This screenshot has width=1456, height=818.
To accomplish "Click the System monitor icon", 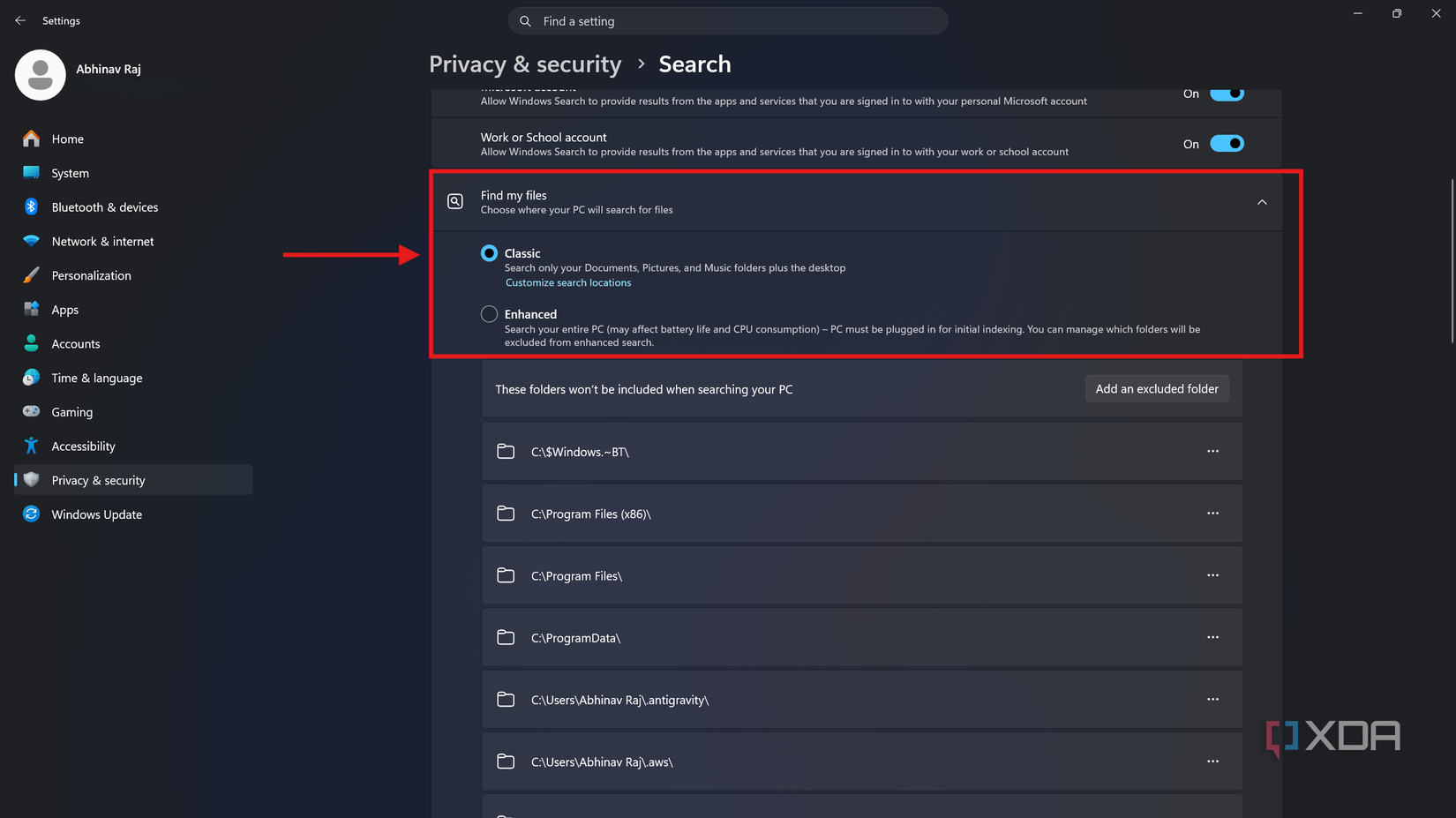I will pyautogui.click(x=32, y=173).
